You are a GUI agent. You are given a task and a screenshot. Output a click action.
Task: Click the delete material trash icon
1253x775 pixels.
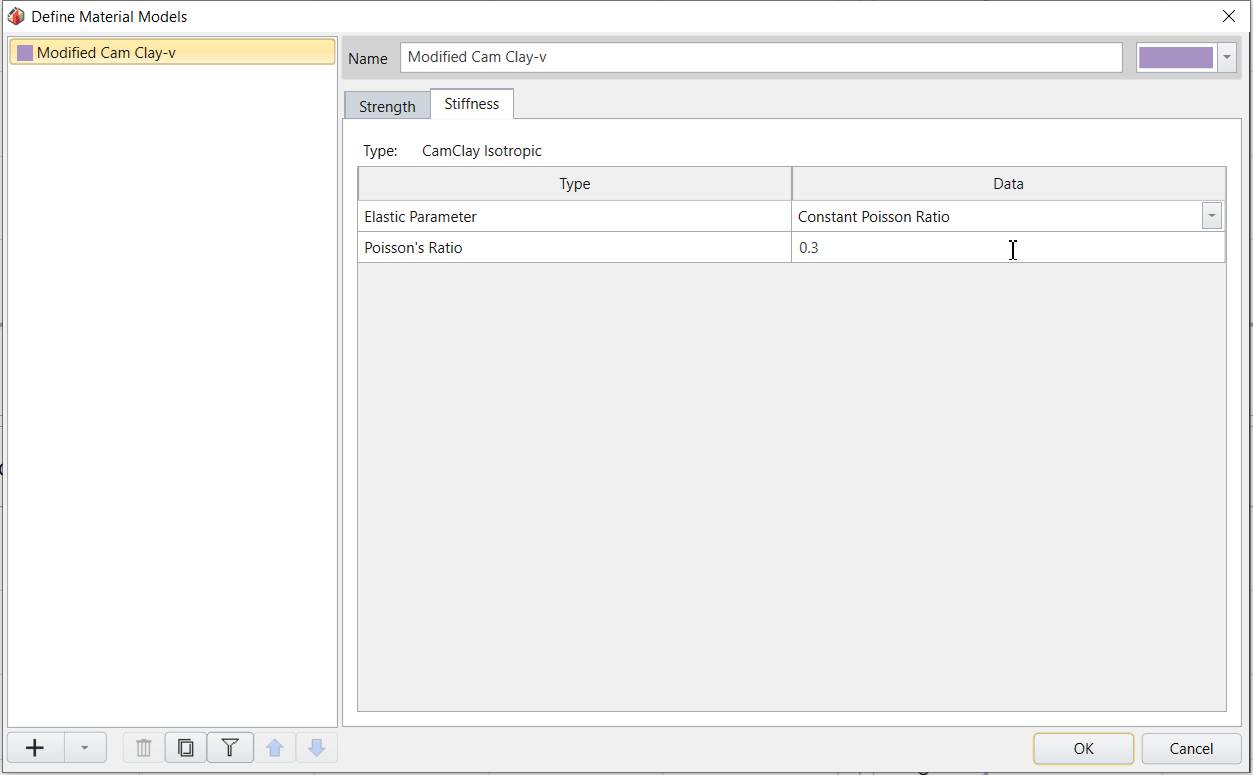click(143, 748)
